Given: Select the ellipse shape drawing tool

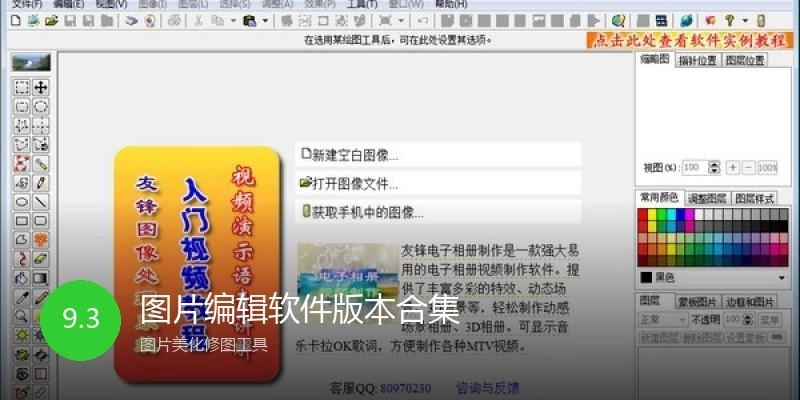Looking at the screenshot, I should point(22,202).
